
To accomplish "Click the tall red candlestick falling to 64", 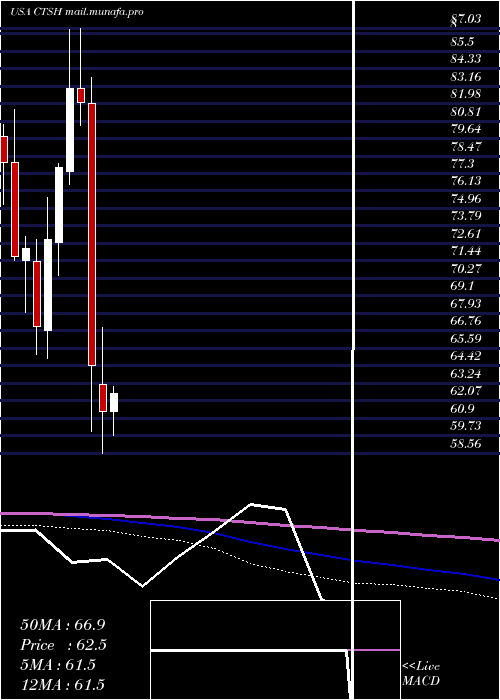I will (92, 234).
